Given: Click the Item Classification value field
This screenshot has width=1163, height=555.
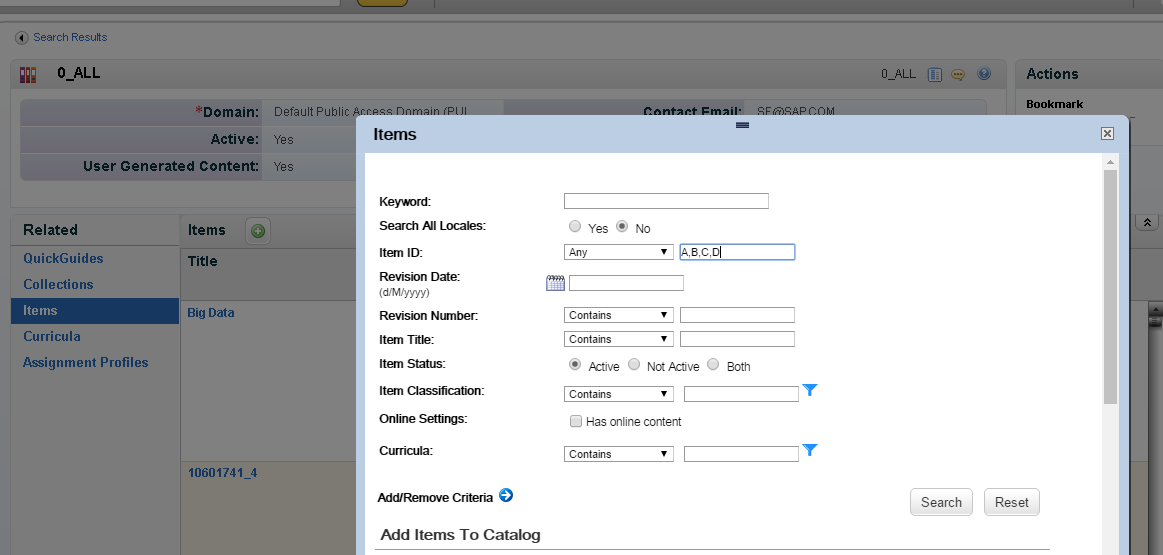Looking at the screenshot, I should [x=741, y=394].
